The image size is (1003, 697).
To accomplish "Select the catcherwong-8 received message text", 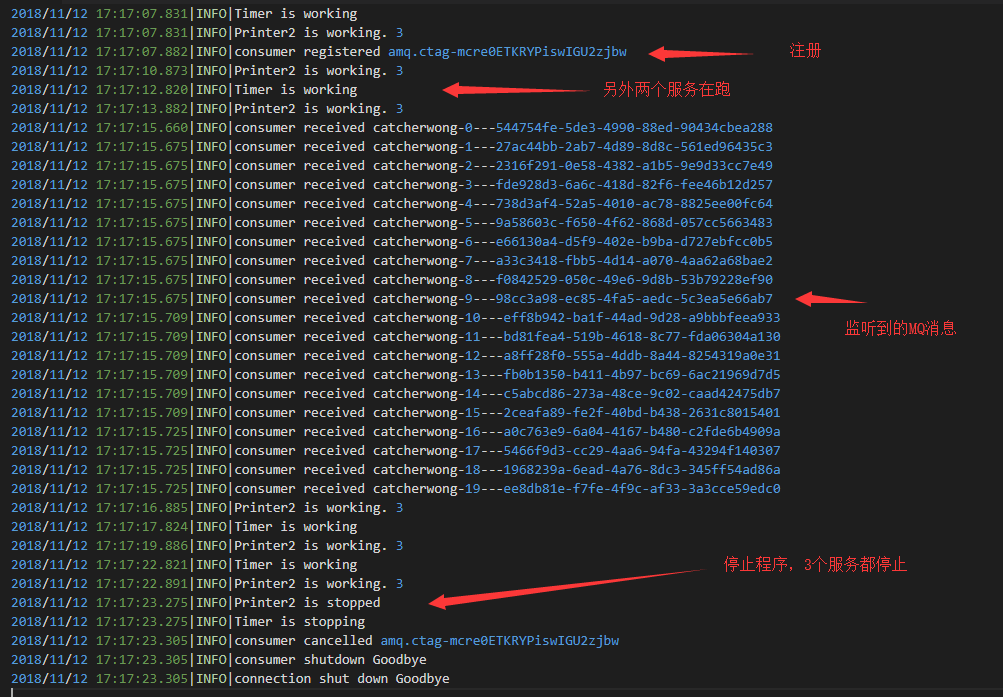I will pos(503,280).
